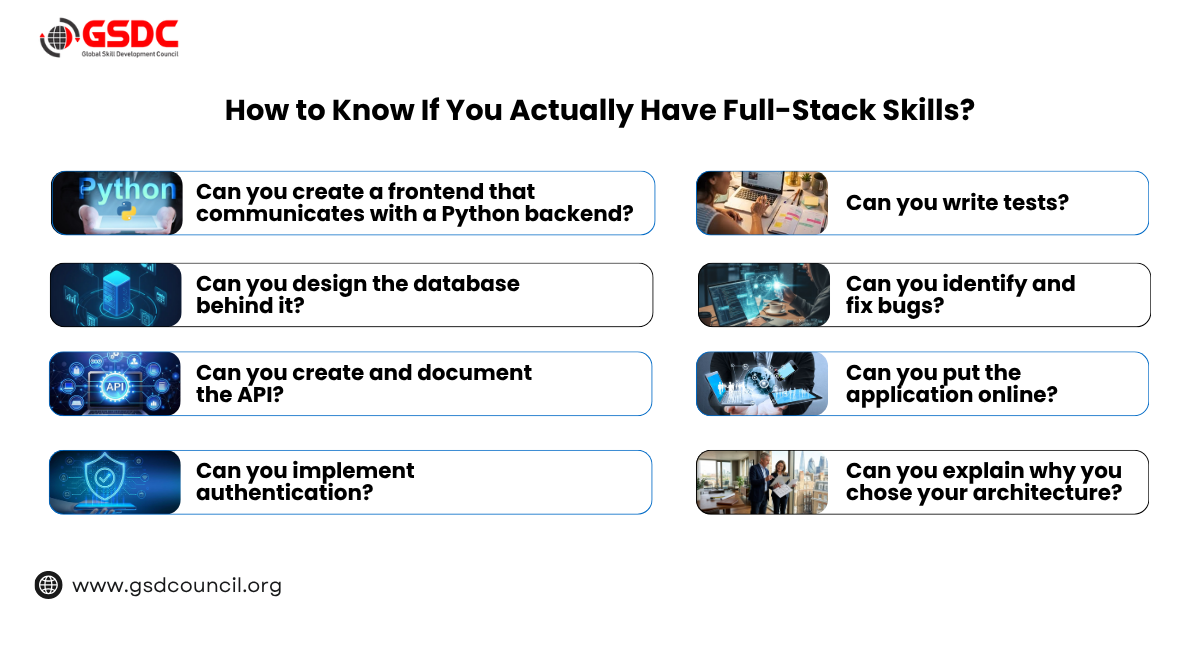Click the 'How to Know' headline text

coord(600,110)
